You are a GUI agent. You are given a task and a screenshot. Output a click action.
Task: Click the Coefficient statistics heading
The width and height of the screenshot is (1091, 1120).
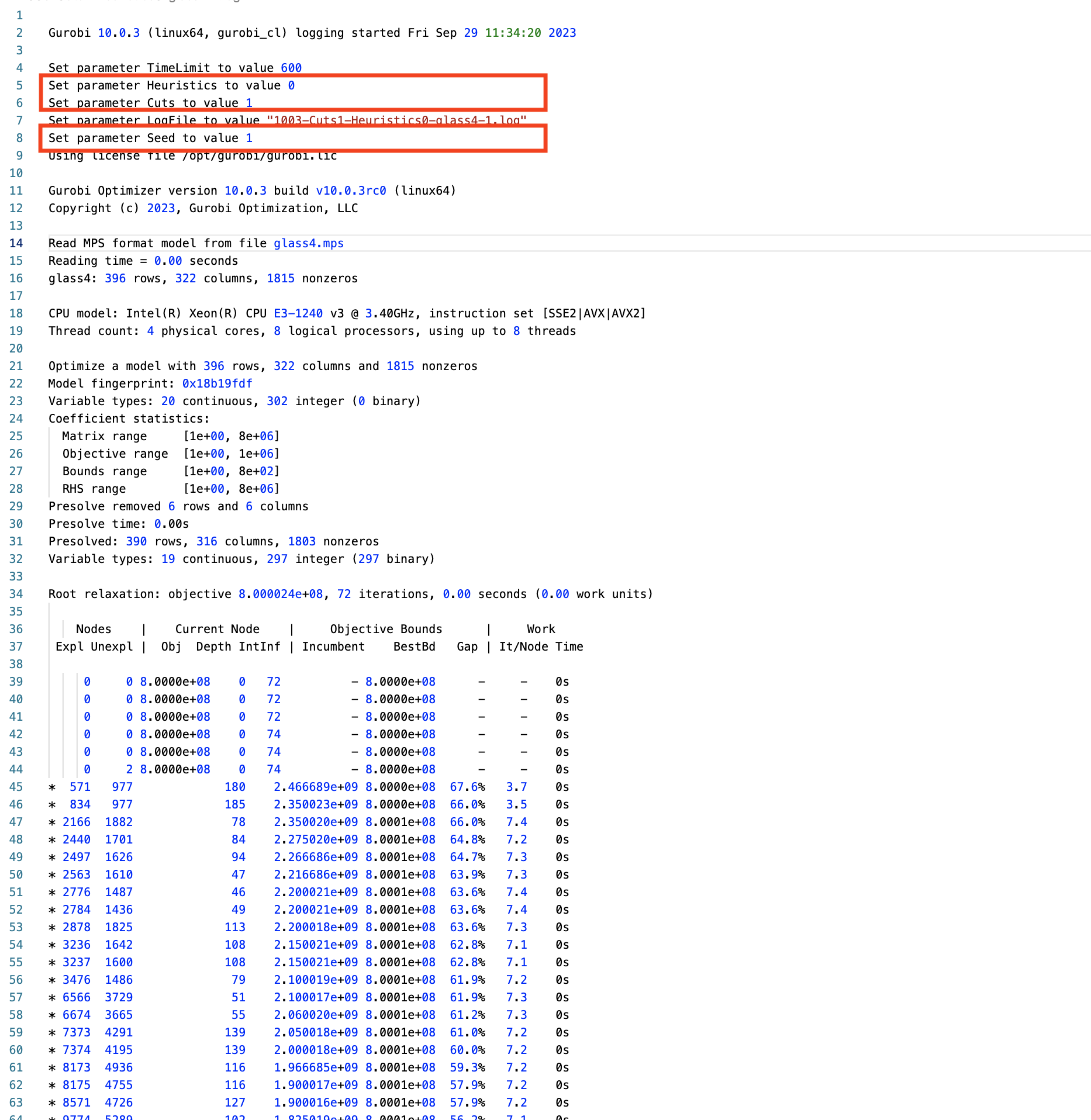click(129, 419)
